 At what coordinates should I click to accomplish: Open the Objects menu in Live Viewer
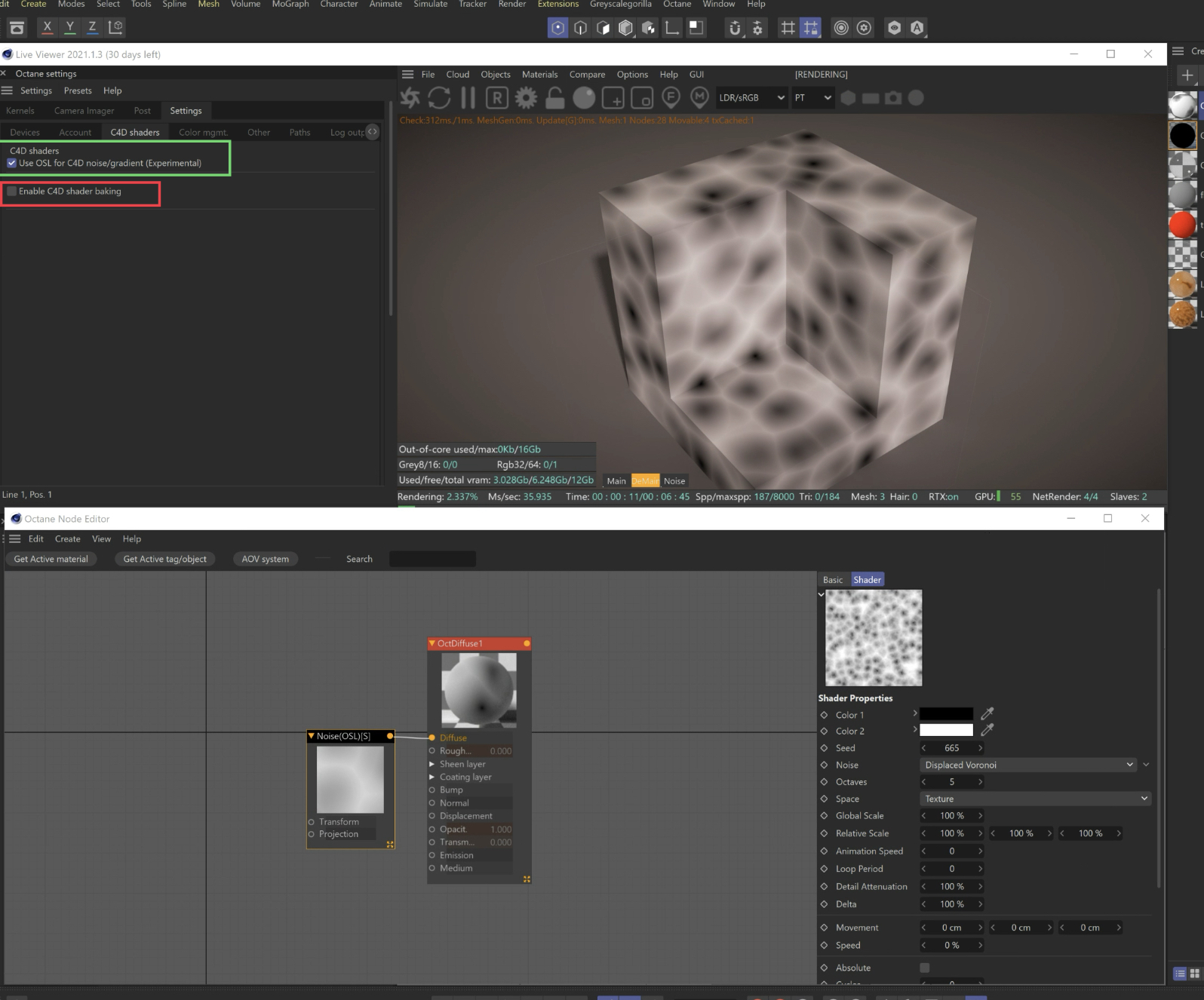point(496,75)
